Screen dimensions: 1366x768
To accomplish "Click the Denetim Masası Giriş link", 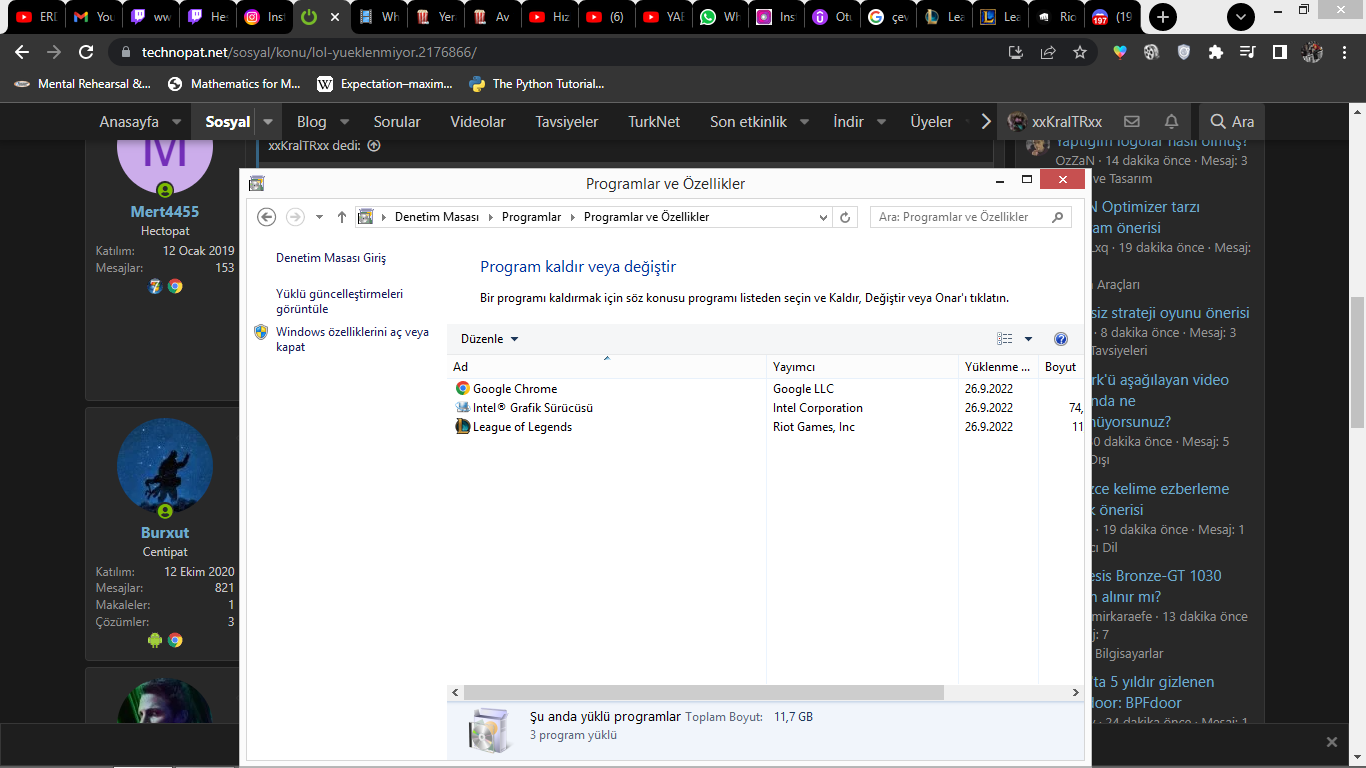I will (331, 258).
